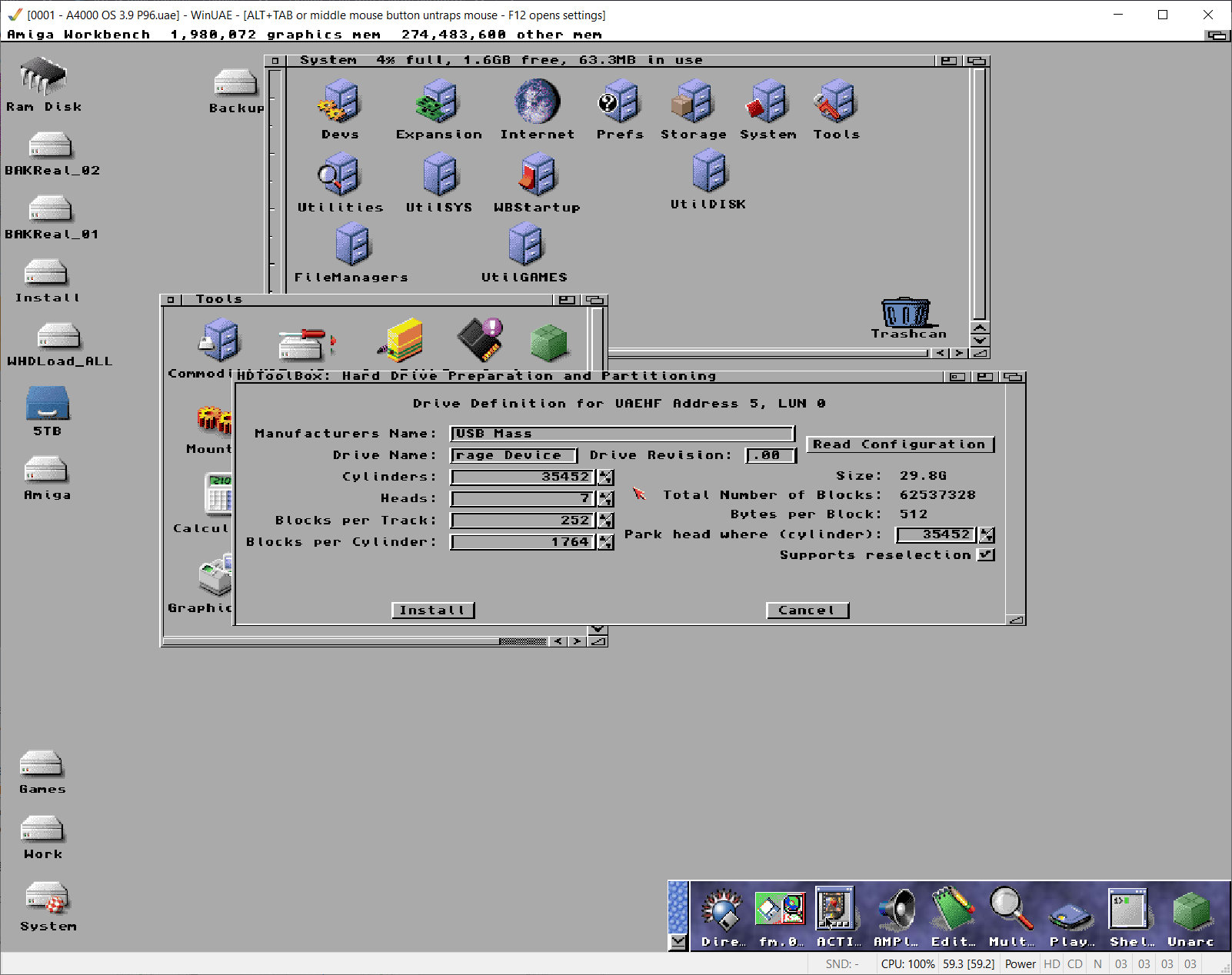1232x975 pixels.
Task: Adjust the Park head cylinder stepper
Action: pyautogui.click(x=987, y=534)
